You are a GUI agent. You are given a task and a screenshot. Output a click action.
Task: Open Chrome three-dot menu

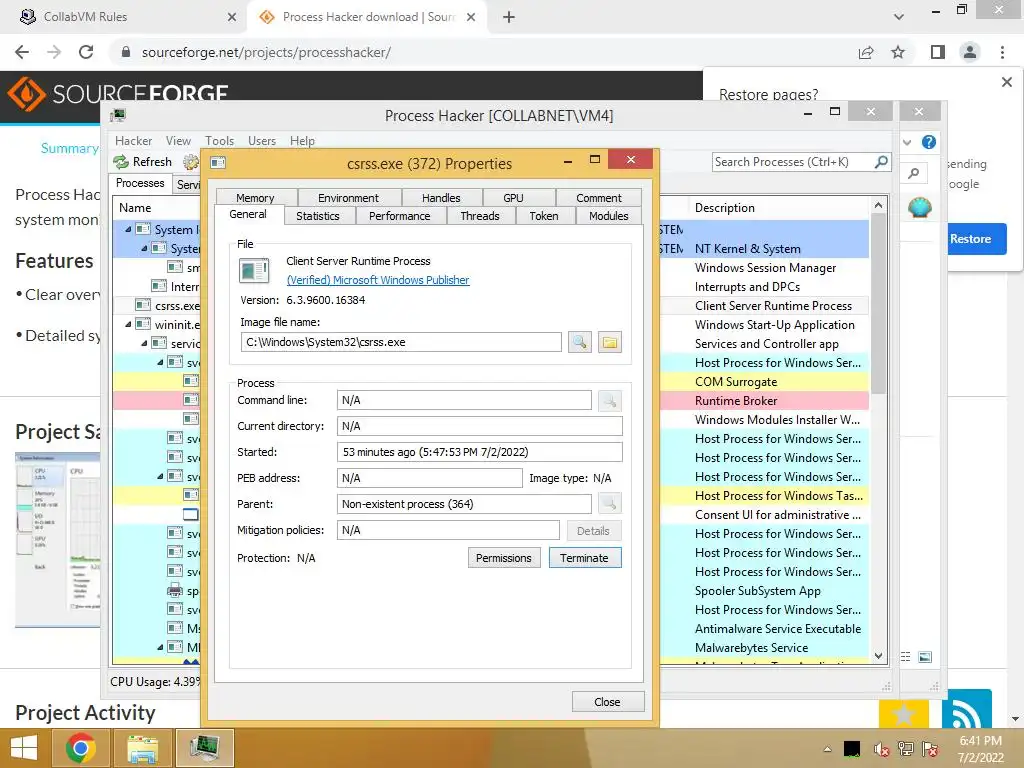click(x=1002, y=52)
